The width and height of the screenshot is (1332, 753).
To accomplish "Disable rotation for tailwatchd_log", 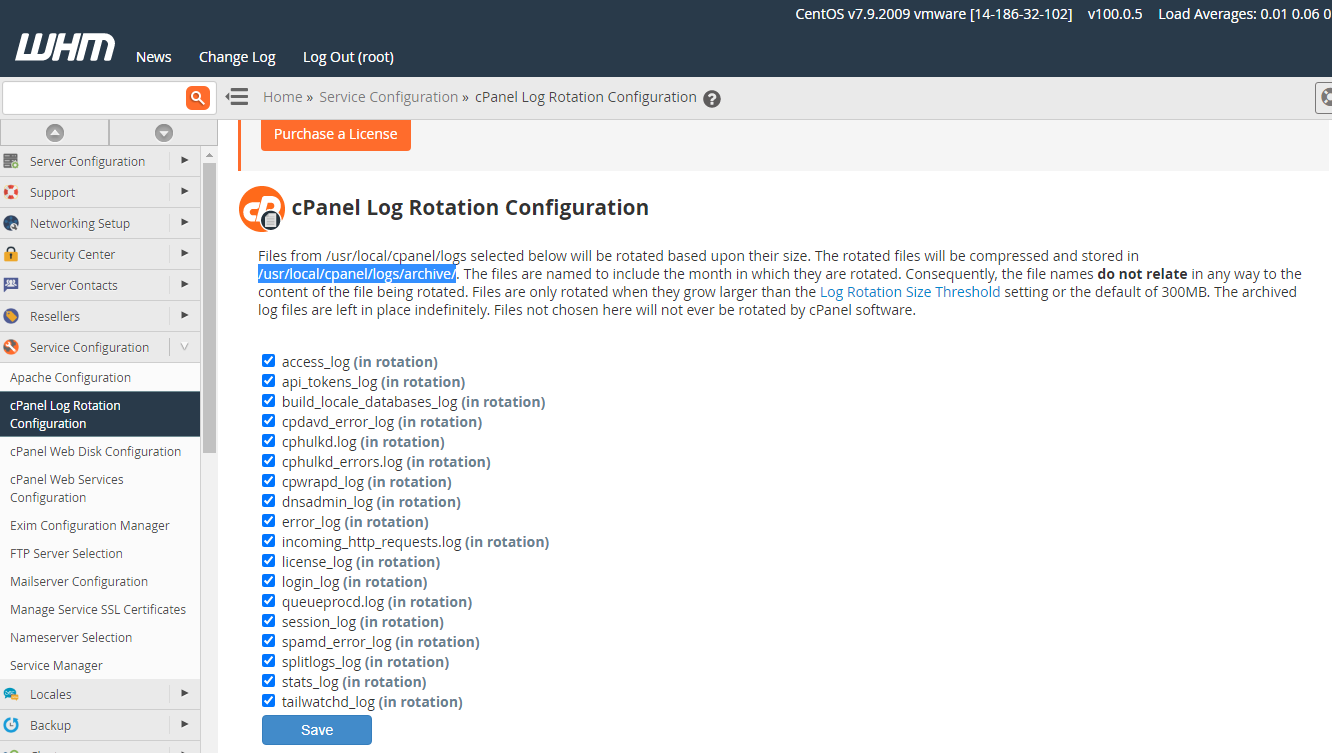I will point(268,701).
